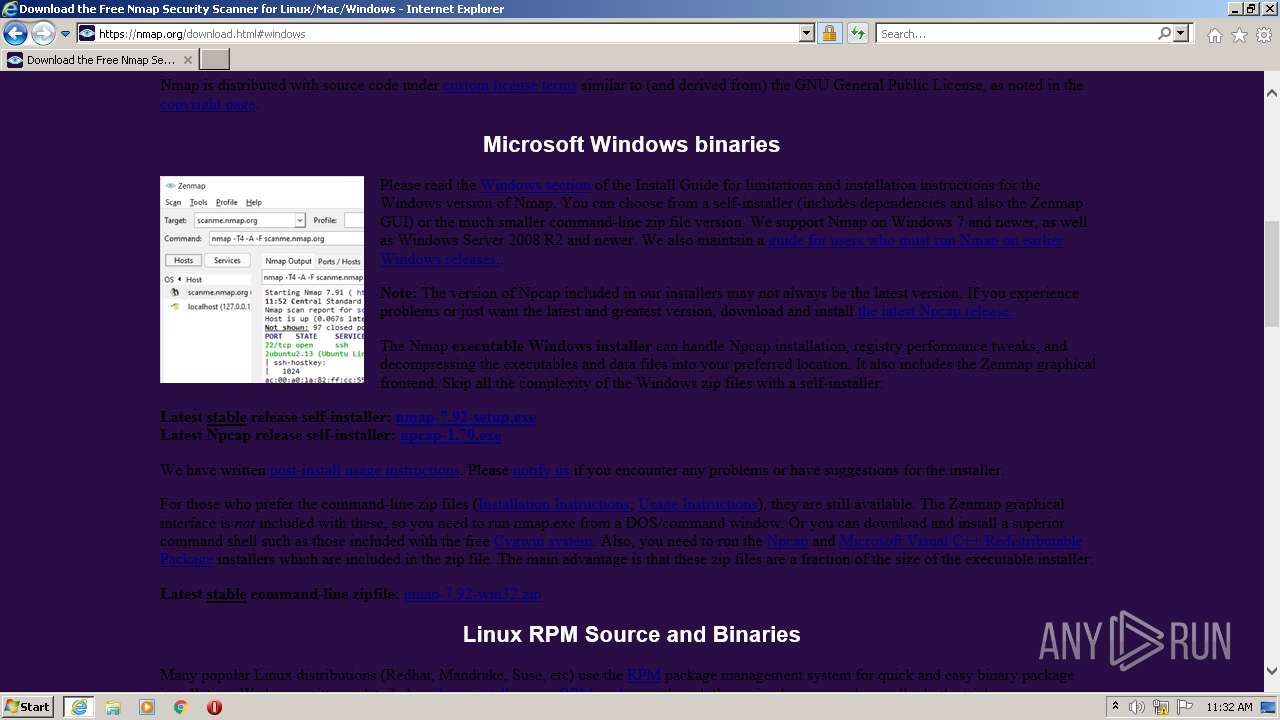Follow the custom license terms link

(x=510, y=85)
